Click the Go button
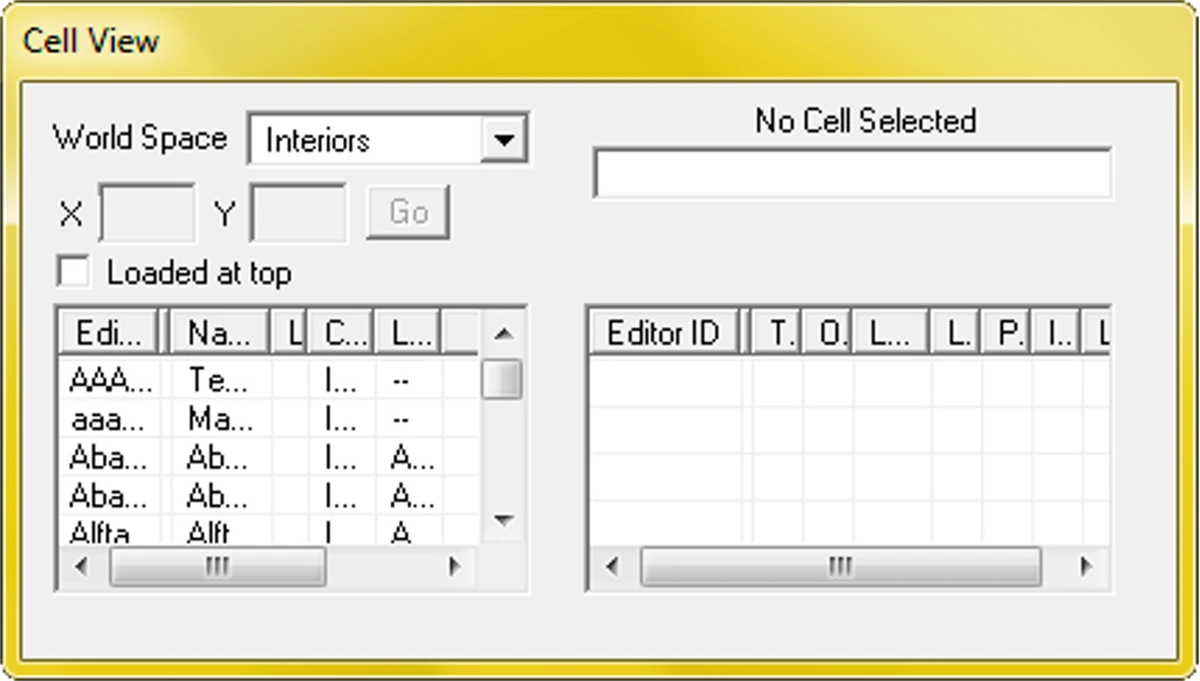Viewport: 1200px width, 681px height. click(x=408, y=212)
